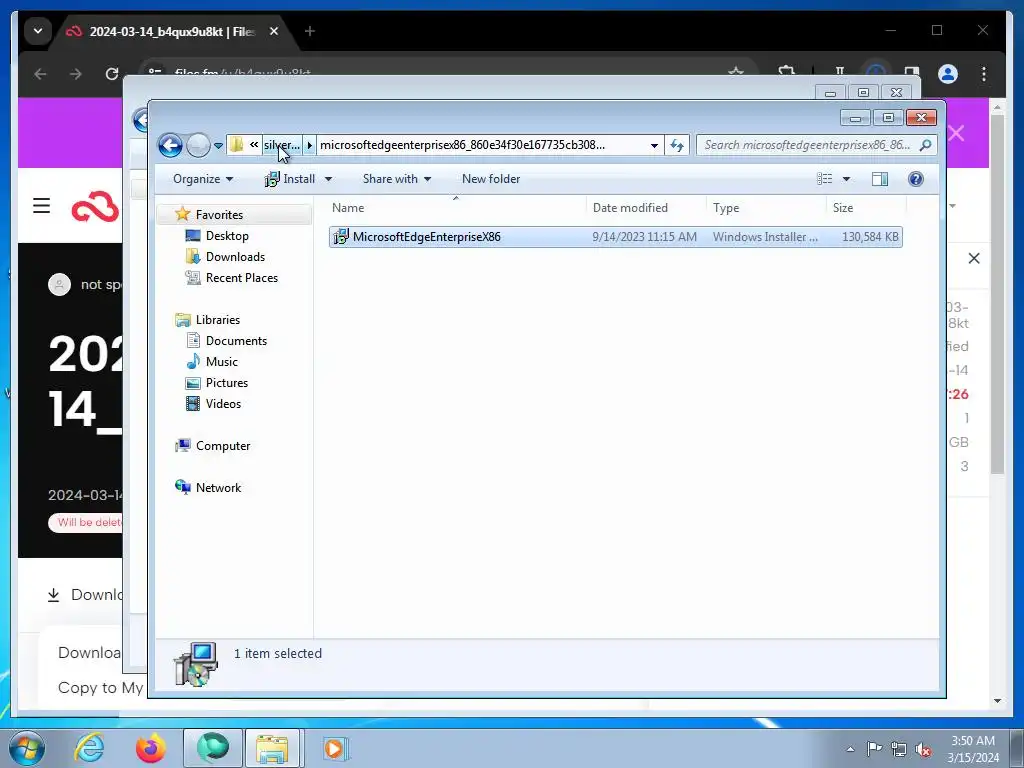
Task: Close the purple banner with the X
Action: tap(956, 134)
